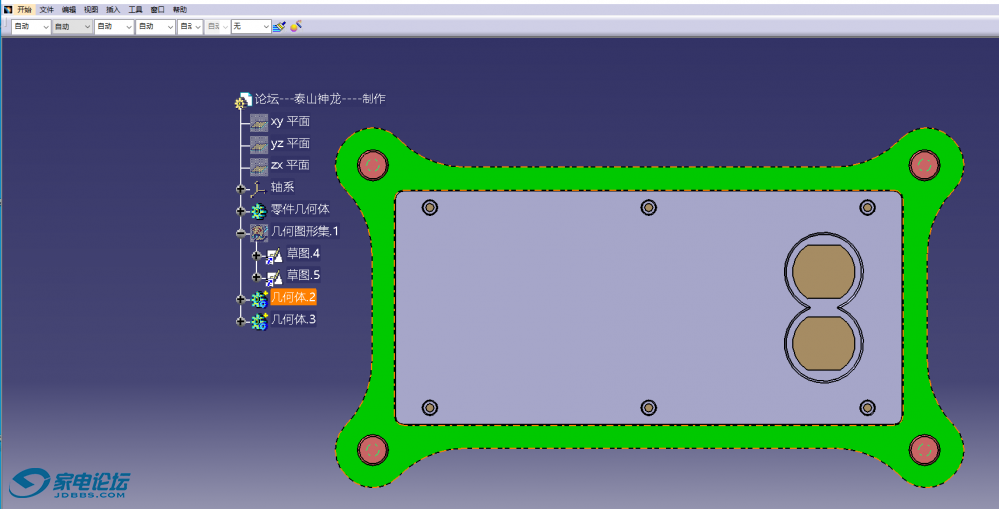Viewport: 999px width, 509px height.
Task: Expand the 草图.5 tree node
Action: (257, 277)
